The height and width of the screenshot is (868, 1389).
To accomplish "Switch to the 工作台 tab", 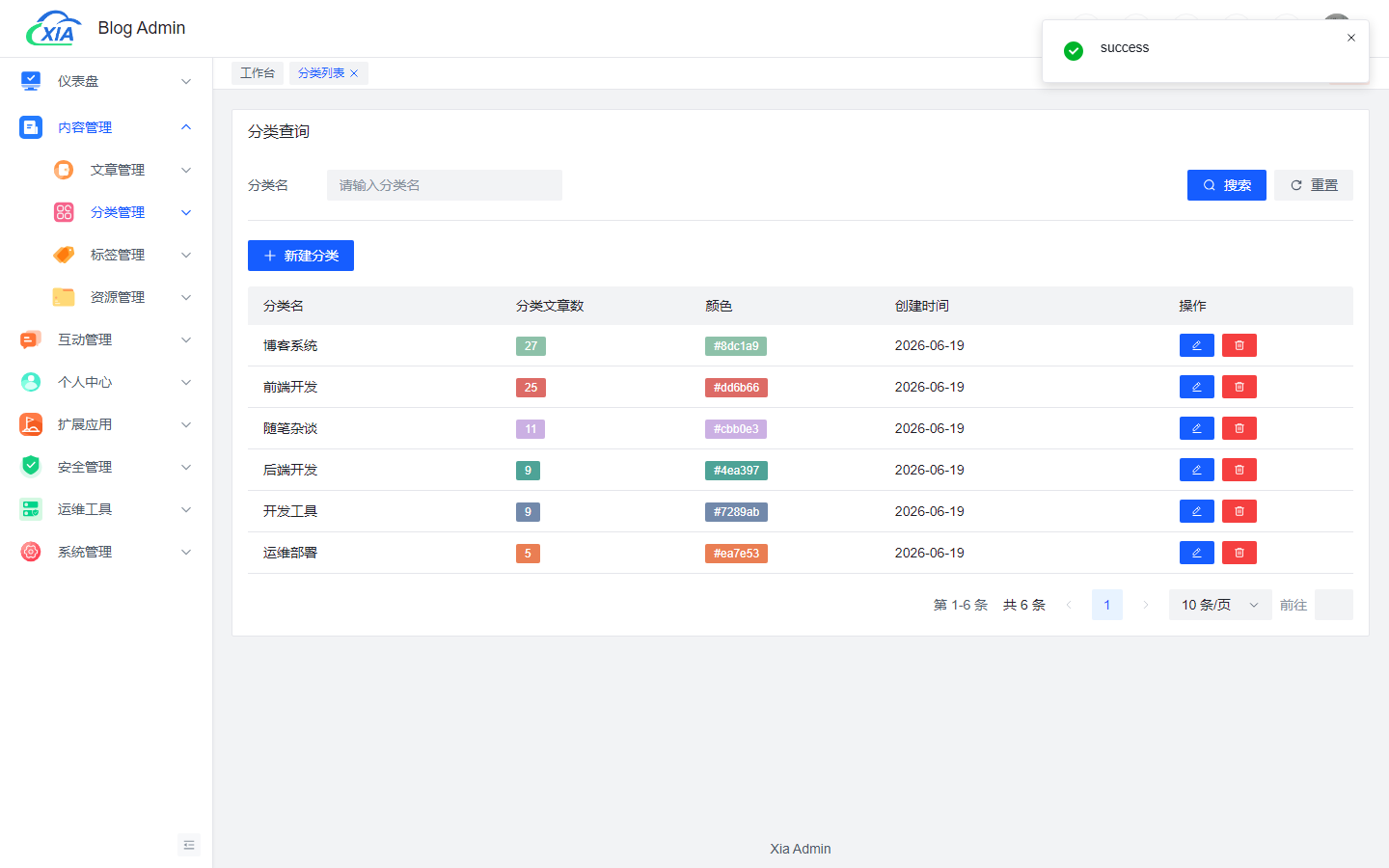I will click(x=258, y=73).
